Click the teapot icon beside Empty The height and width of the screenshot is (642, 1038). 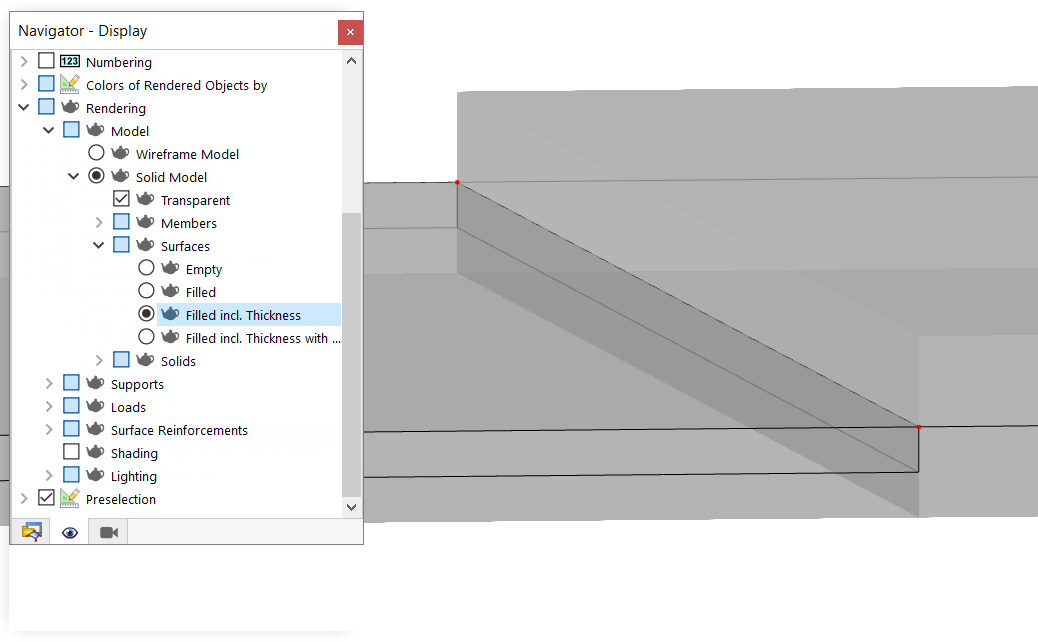point(170,268)
